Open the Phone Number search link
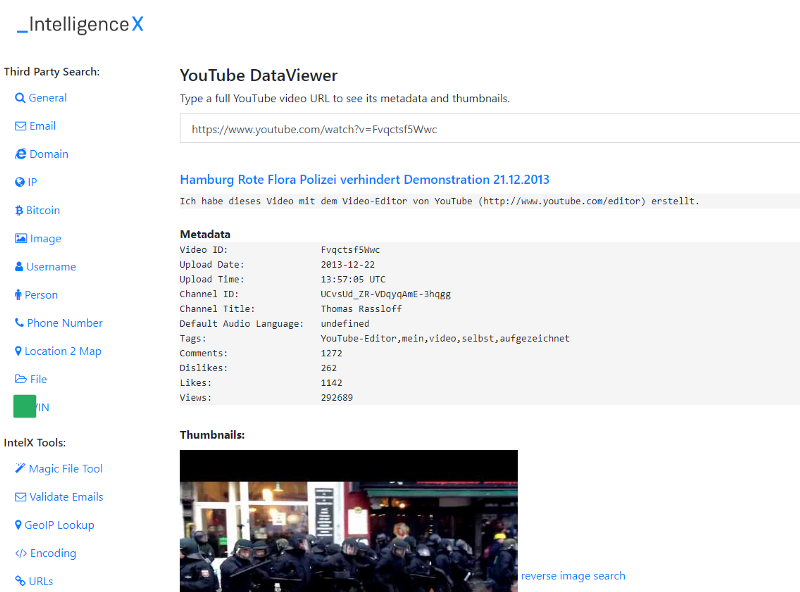800x592 pixels. [x=65, y=323]
